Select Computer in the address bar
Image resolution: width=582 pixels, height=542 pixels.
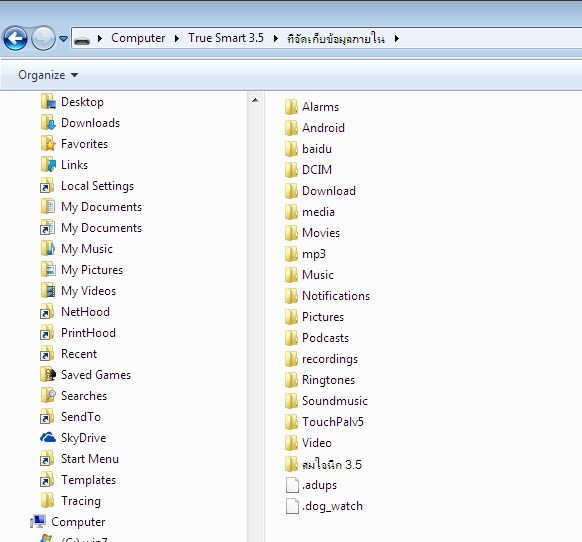click(138, 38)
